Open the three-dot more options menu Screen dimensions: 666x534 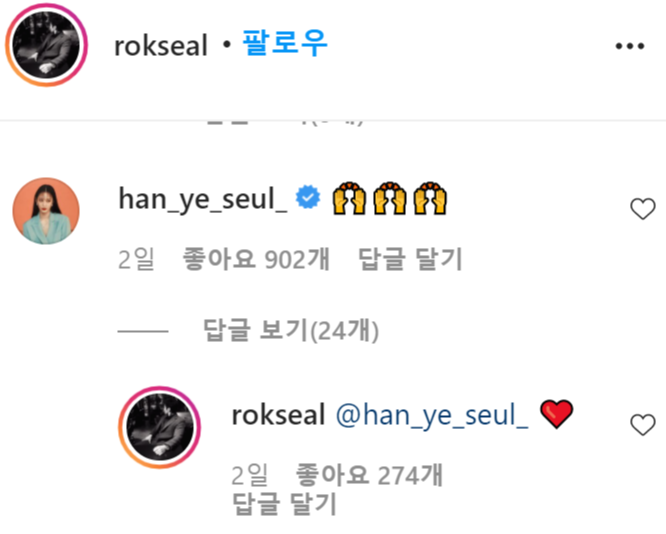(630, 46)
